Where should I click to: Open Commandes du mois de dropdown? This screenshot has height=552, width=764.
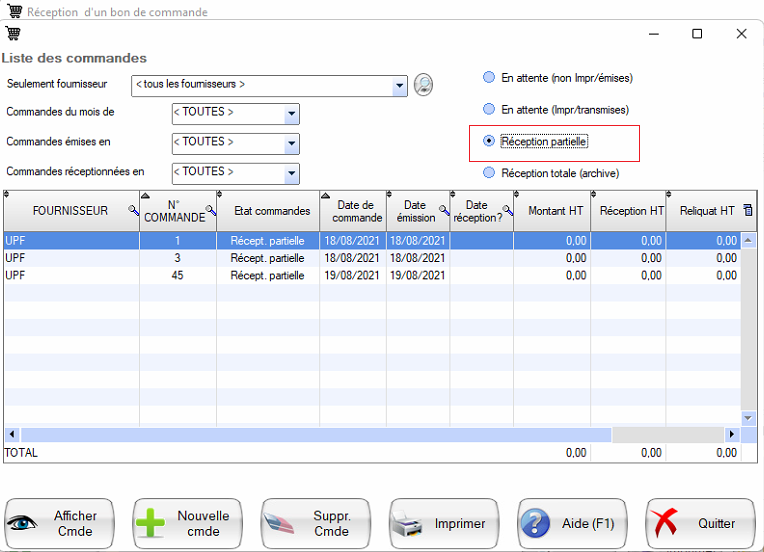click(291, 114)
